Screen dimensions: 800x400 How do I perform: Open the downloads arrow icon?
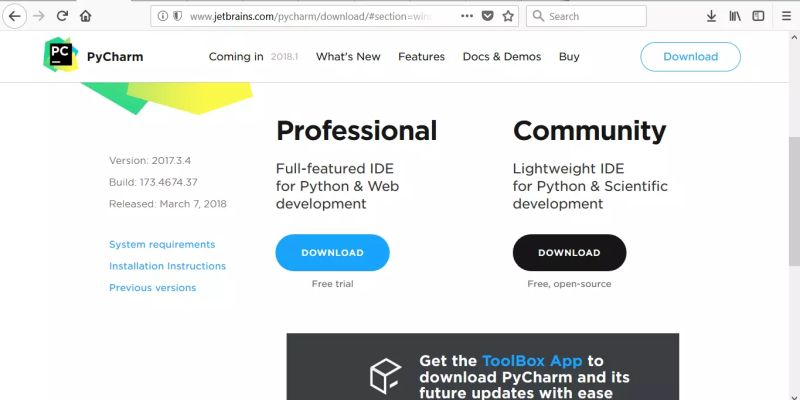click(711, 16)
